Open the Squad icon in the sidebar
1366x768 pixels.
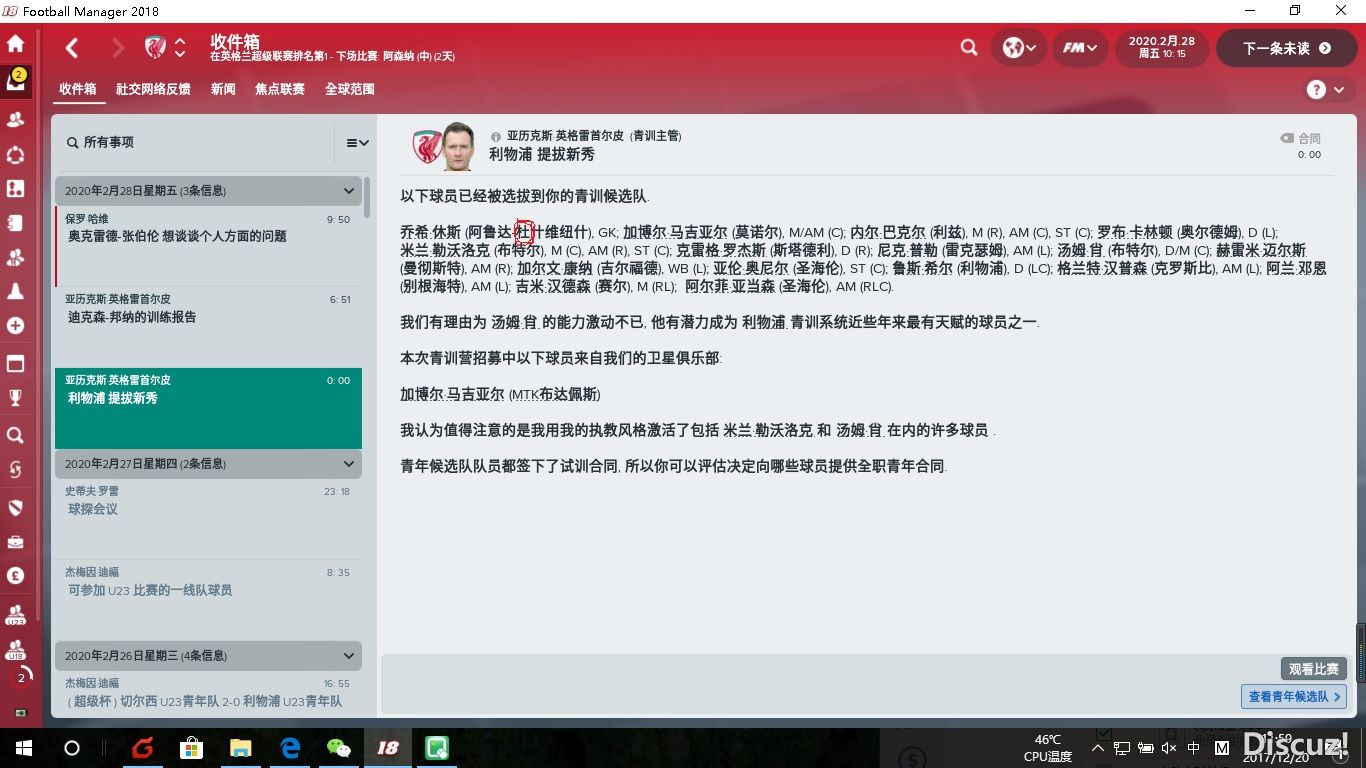point(15,120)
